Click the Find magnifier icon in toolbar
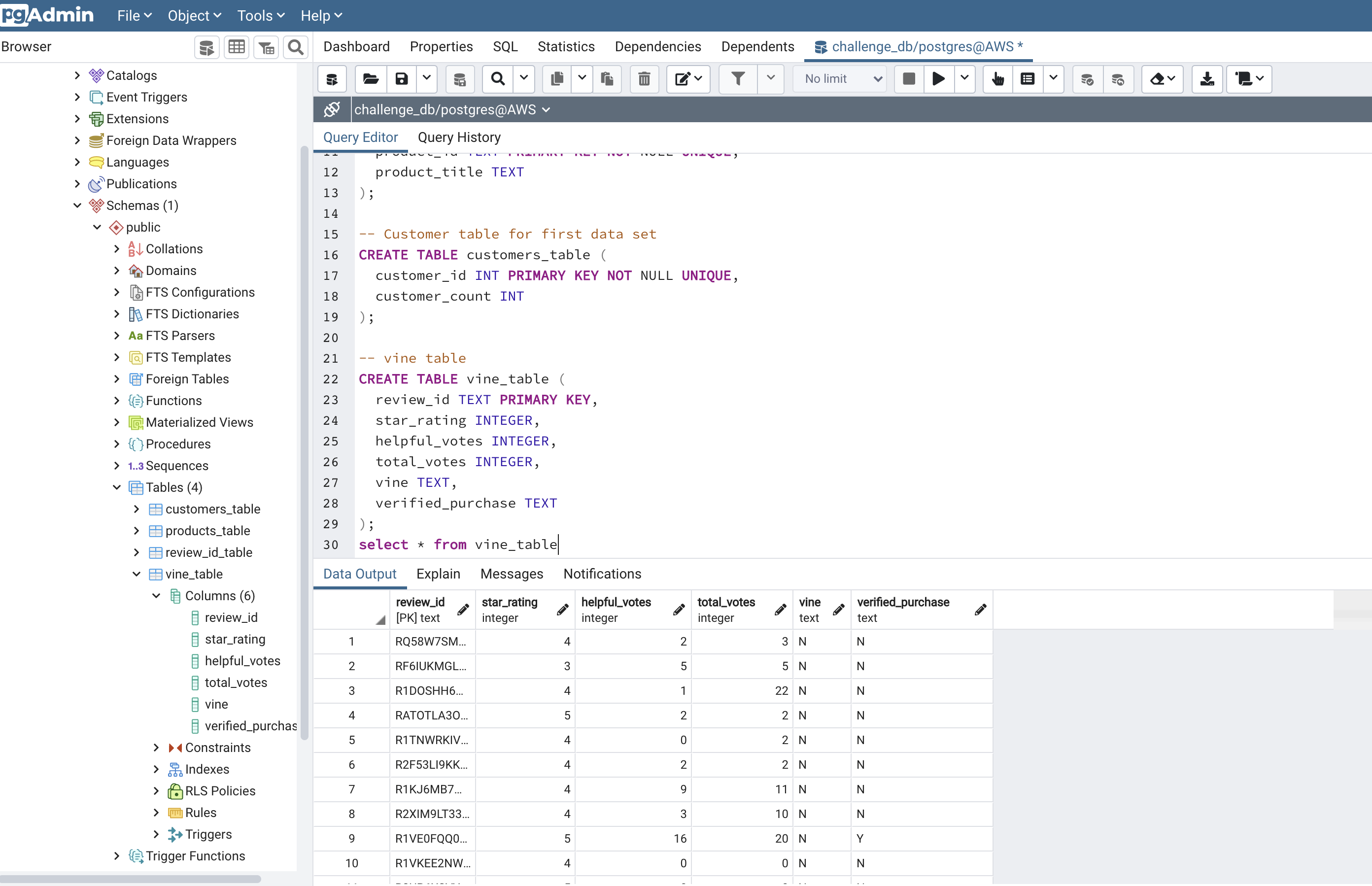The image size is (1372, 886). 498,79
